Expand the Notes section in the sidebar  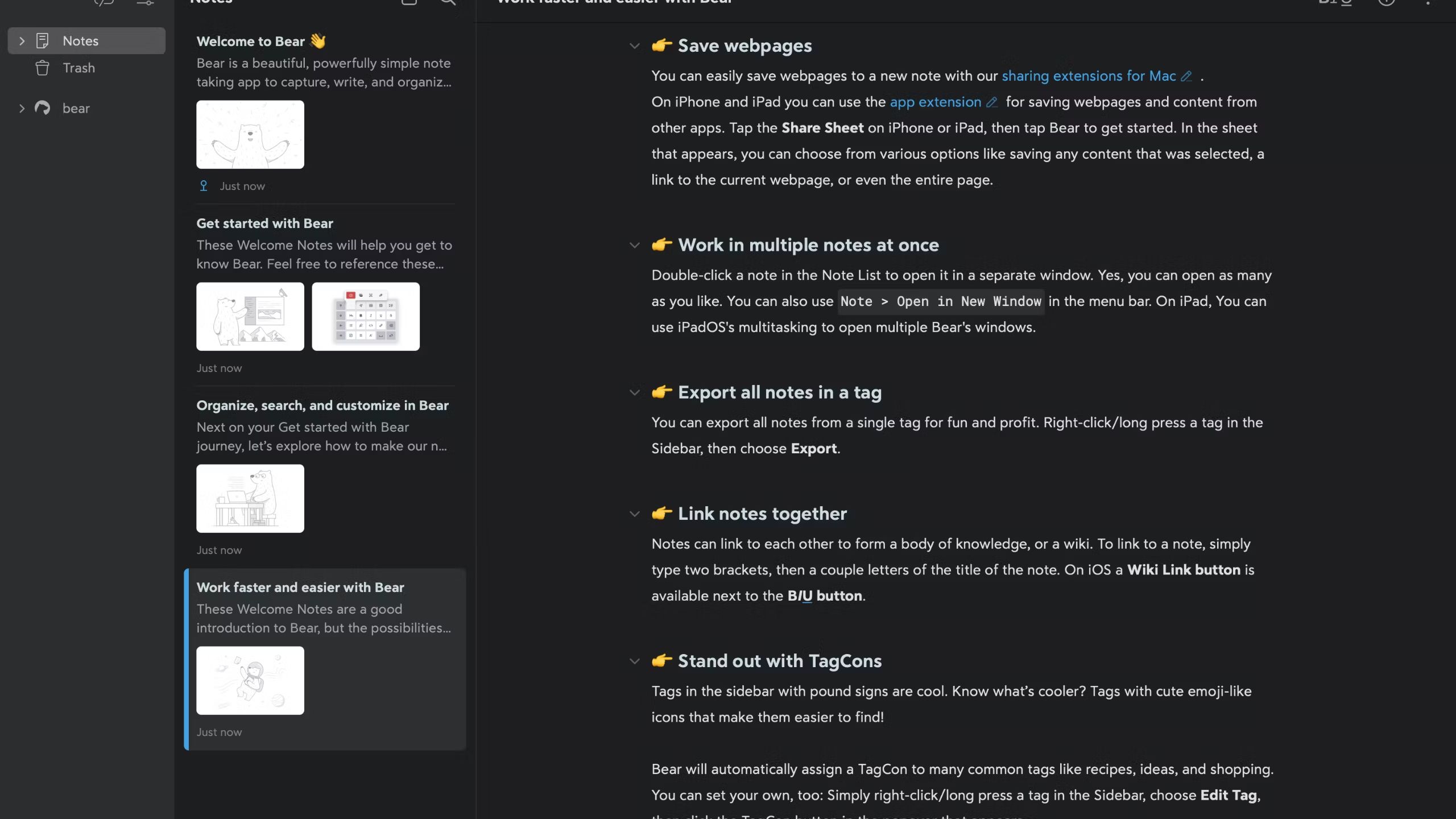point(22,40)
